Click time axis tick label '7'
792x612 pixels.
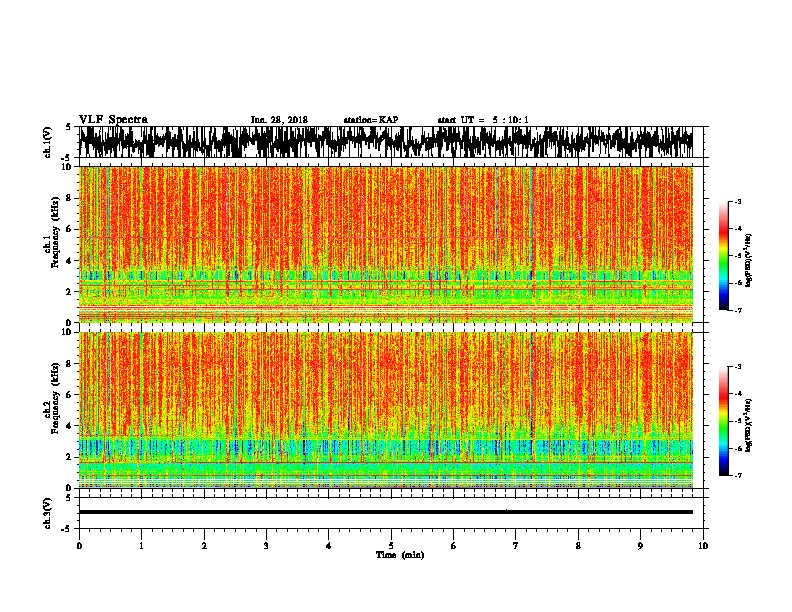tap(516, 546)
